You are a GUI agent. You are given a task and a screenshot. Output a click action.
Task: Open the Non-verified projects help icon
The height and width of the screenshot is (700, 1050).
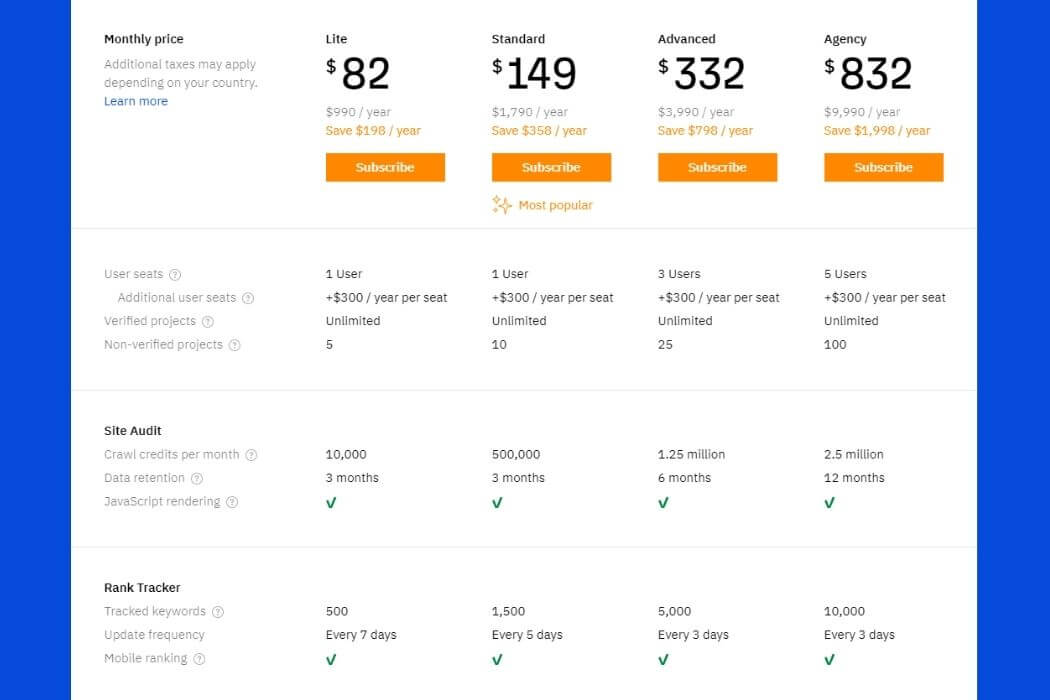[x=234, y=345]
